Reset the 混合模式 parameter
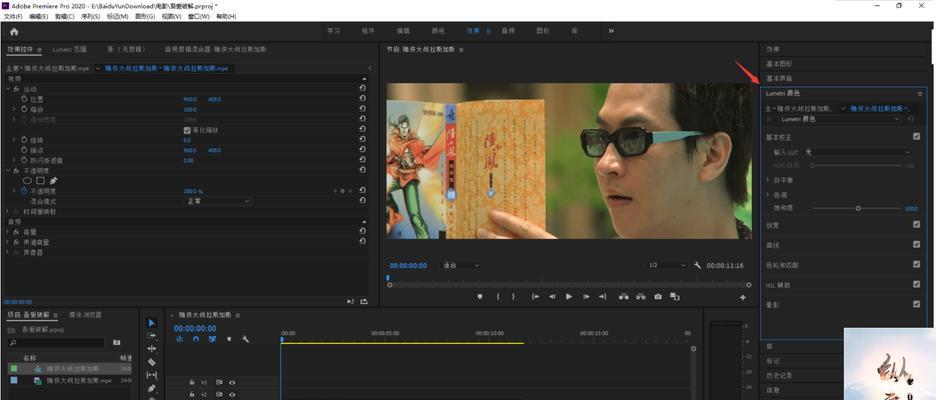 362,201
